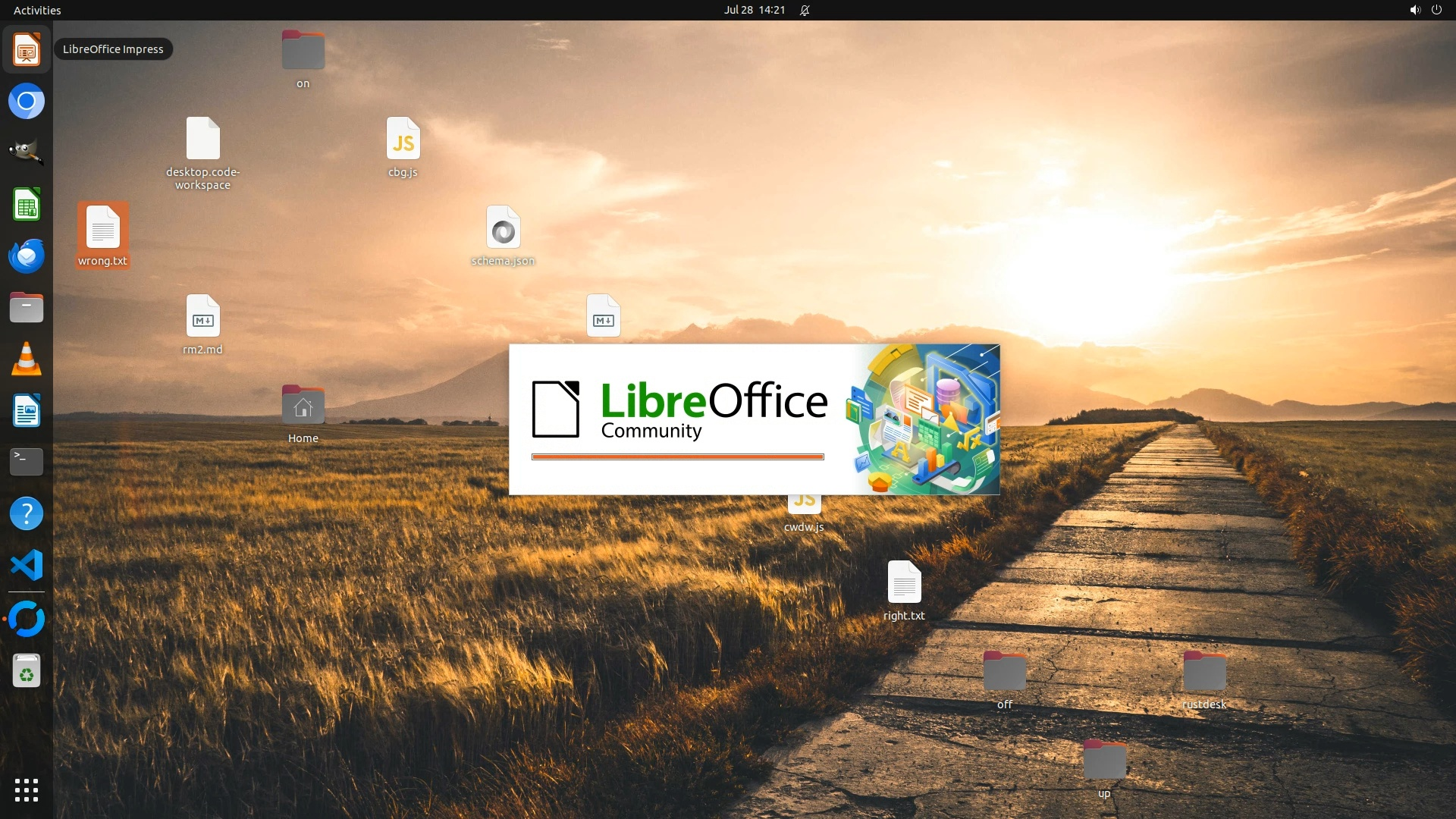This screenshot has width=1456, height=819.
Task: Launch VLC media player
Action: [x=27, y=359]
